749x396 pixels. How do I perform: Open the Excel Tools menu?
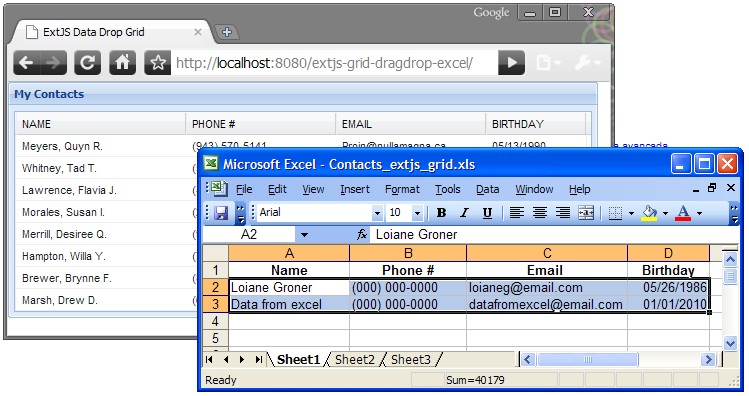click(x=448, y=189)
